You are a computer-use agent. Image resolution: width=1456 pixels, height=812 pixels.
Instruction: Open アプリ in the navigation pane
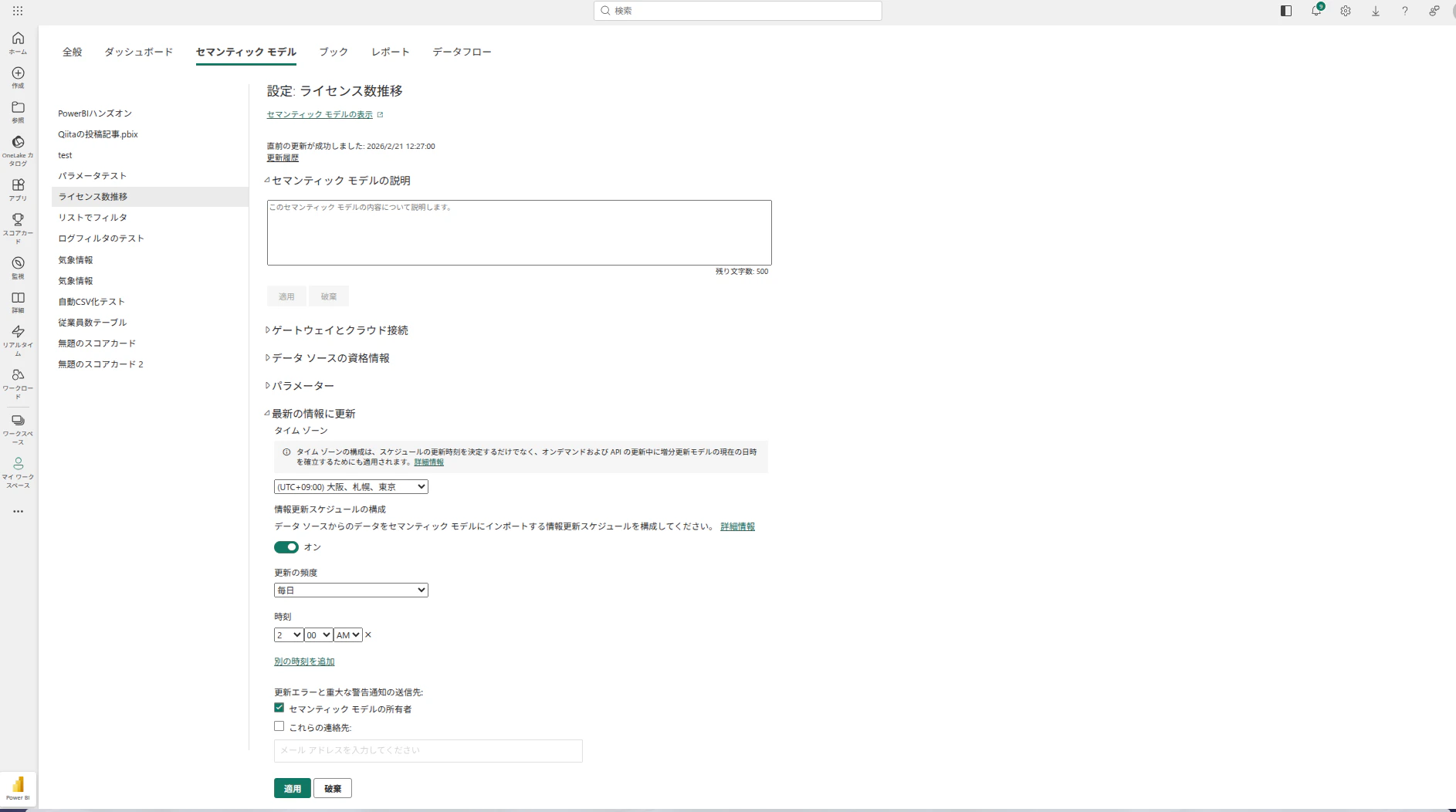point(18,189)
